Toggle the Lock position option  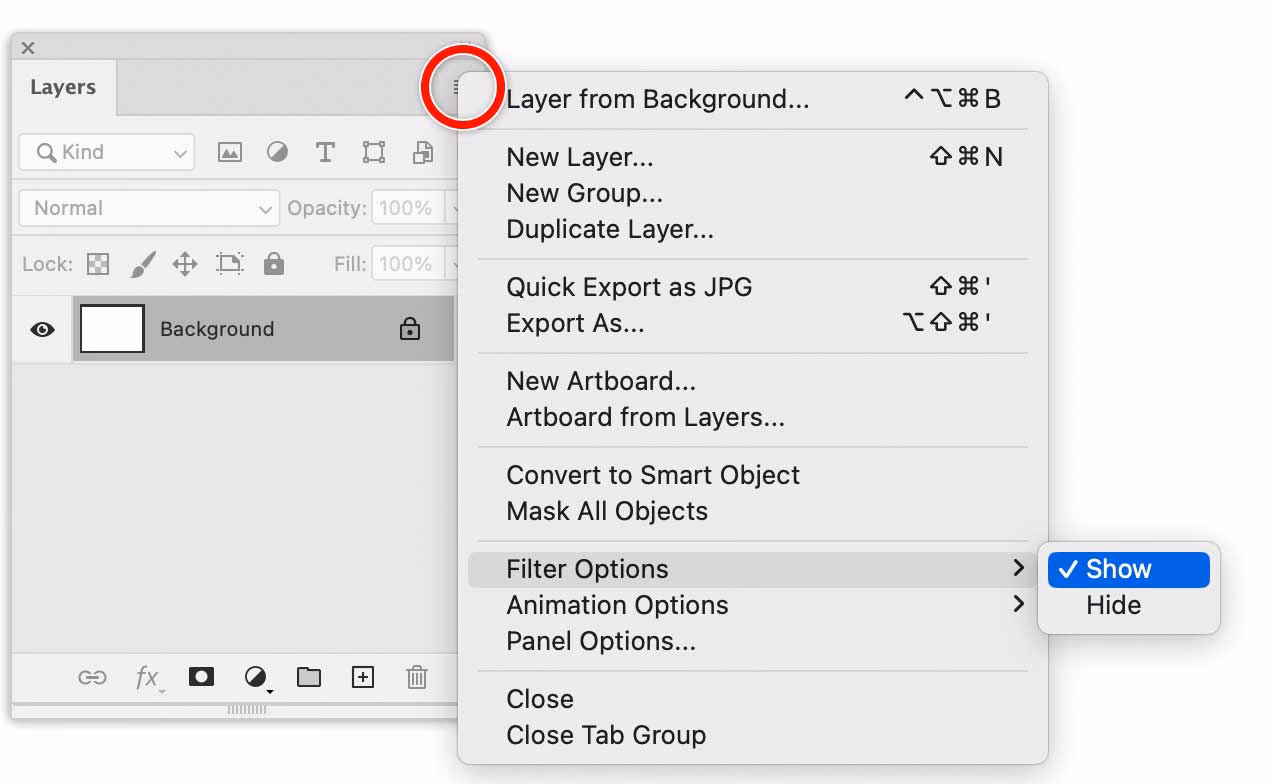pyautogui.click(x=185, y=263)
